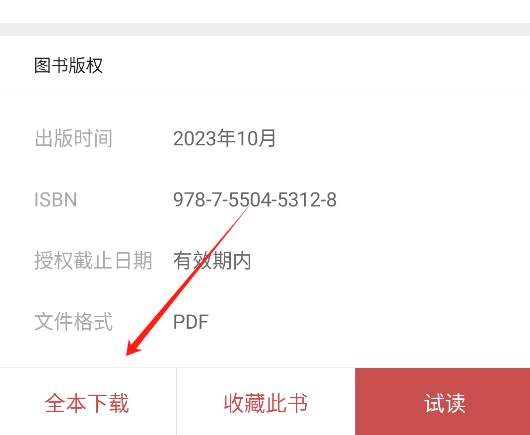Click the divider line below the 图书版权 heading
The width and height of the screenshot is (530, 435).
[265, 95]
